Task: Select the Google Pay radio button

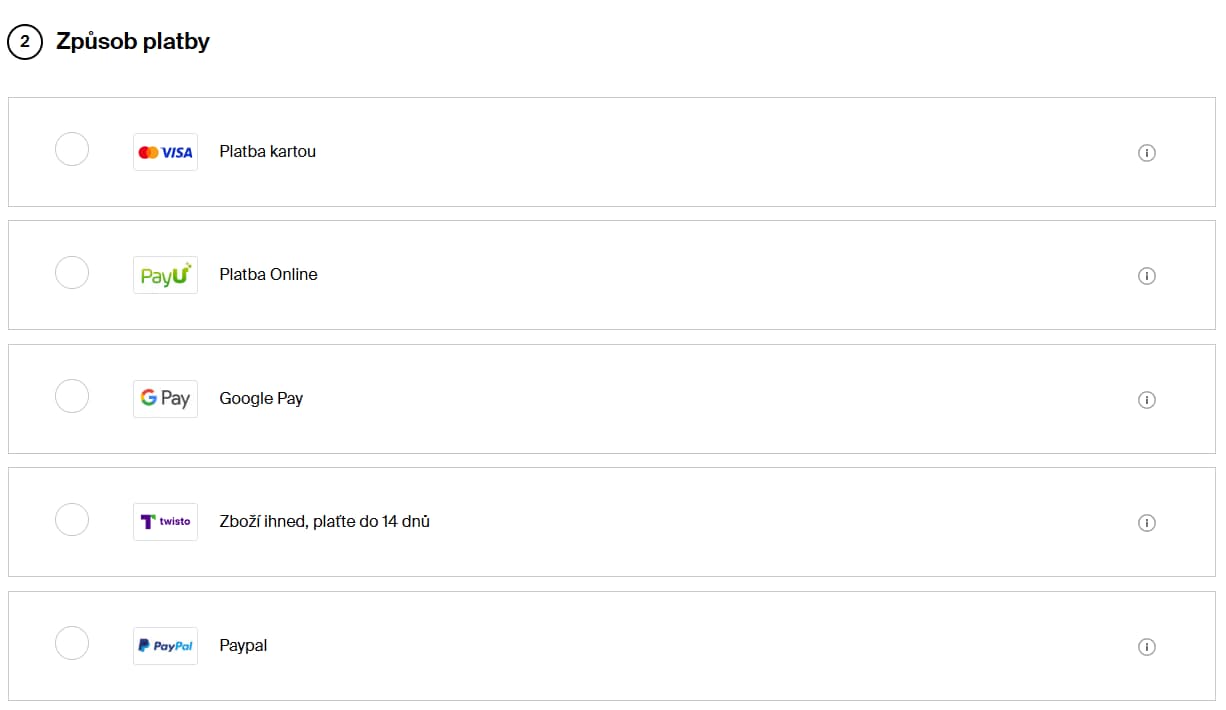Action: click(72, 396)
